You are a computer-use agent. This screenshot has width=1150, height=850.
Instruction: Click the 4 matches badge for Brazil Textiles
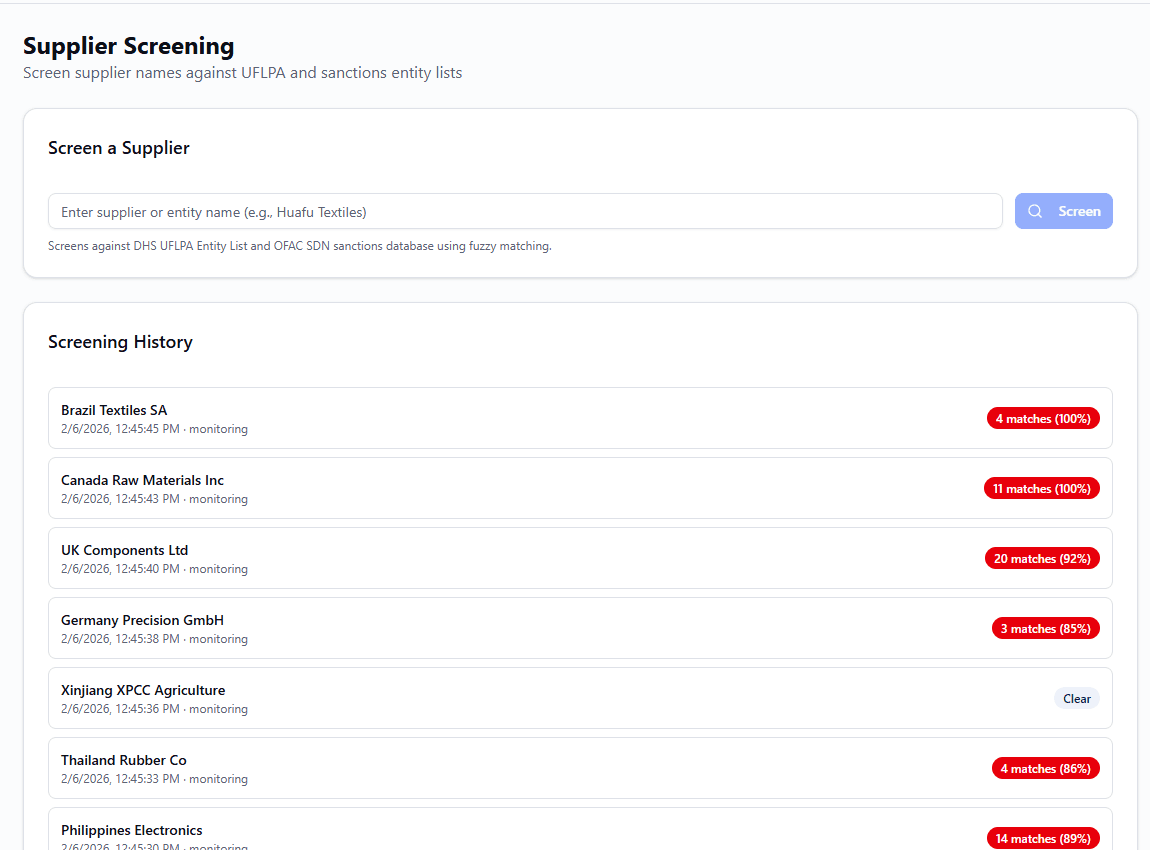[x=1043, y=418]
